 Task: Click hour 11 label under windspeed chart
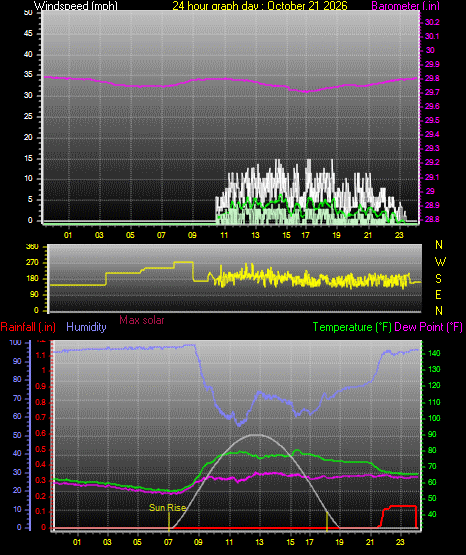click(x=224, y=235)
